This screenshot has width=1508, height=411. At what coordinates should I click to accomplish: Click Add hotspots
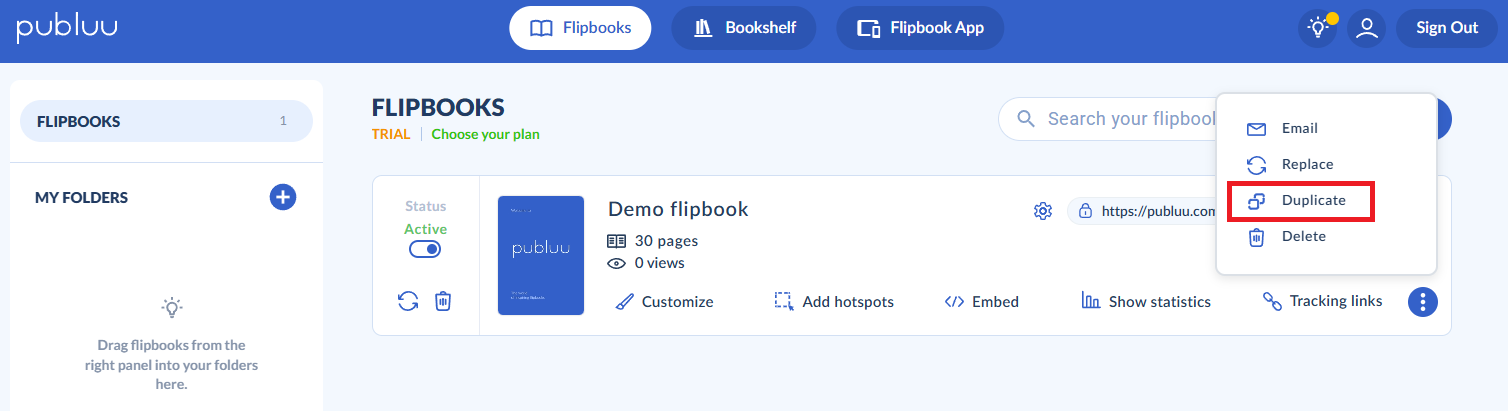coord(834,301)
